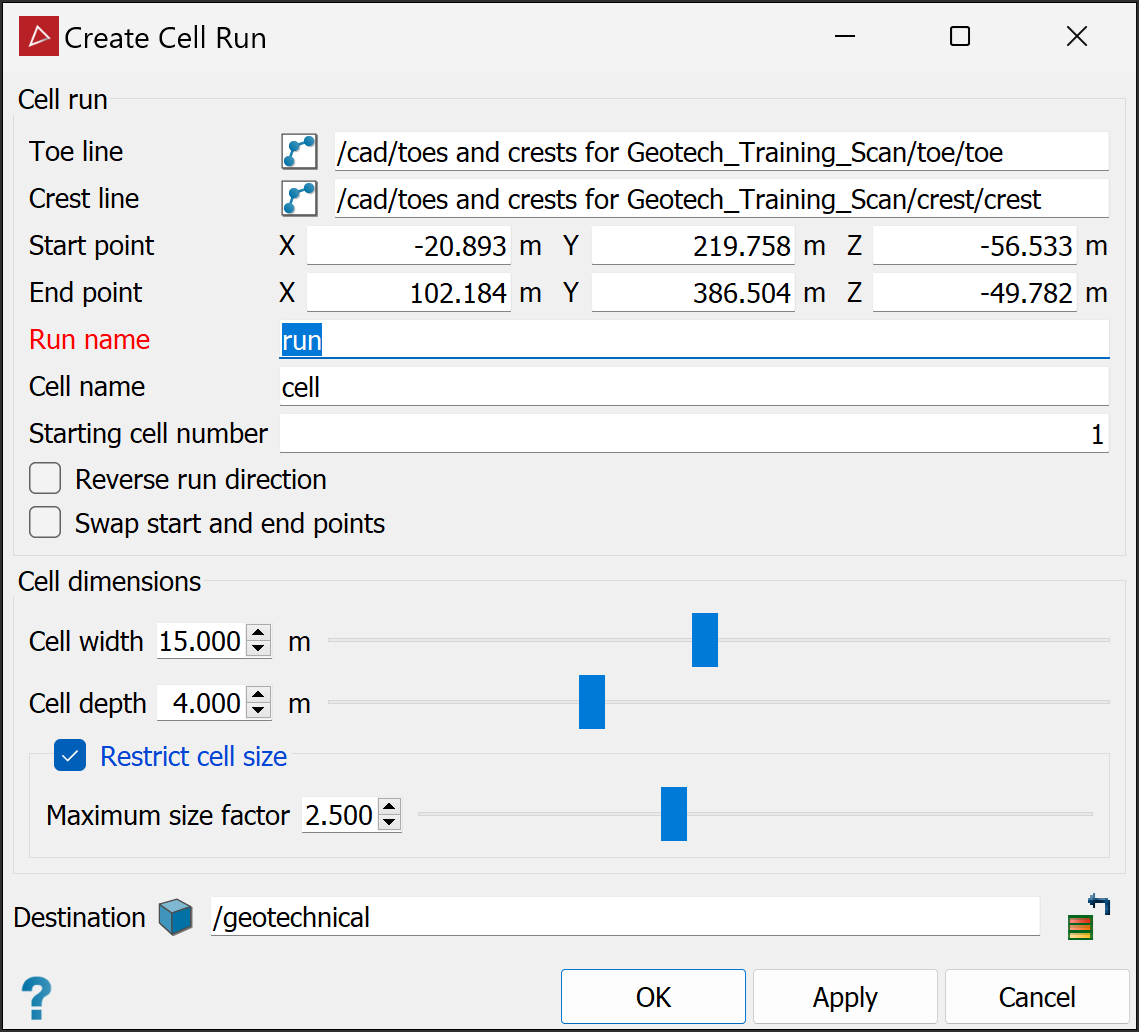Maximize the Create Cell Run window
Screen dimensions: 1139x1032
[x=960, y=36]
